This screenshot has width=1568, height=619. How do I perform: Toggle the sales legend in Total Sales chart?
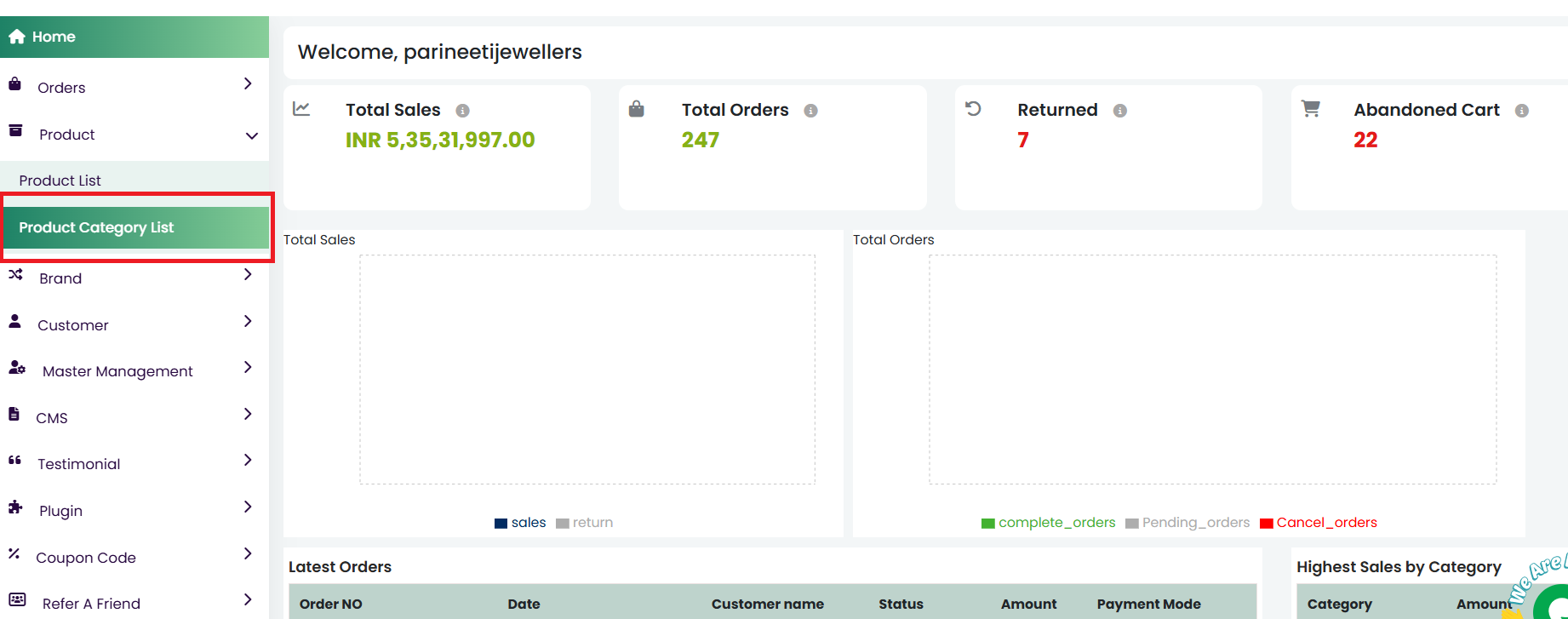coord(520,523)
